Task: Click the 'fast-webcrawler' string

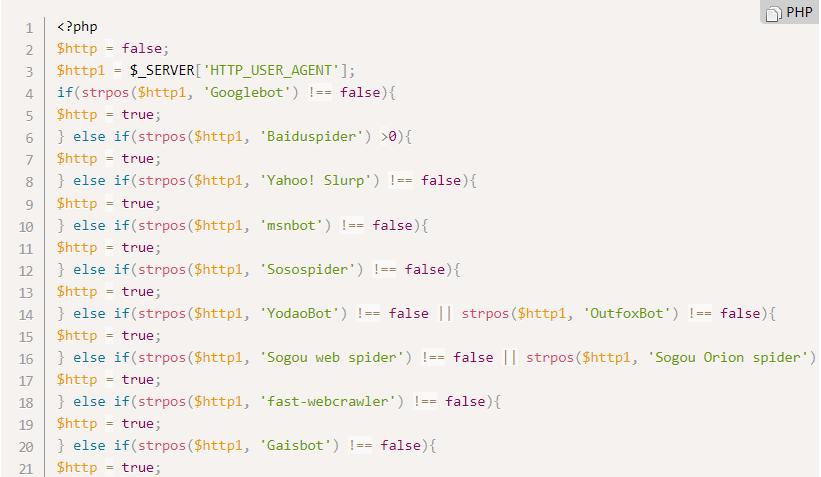Action: (x=328, y=402)
